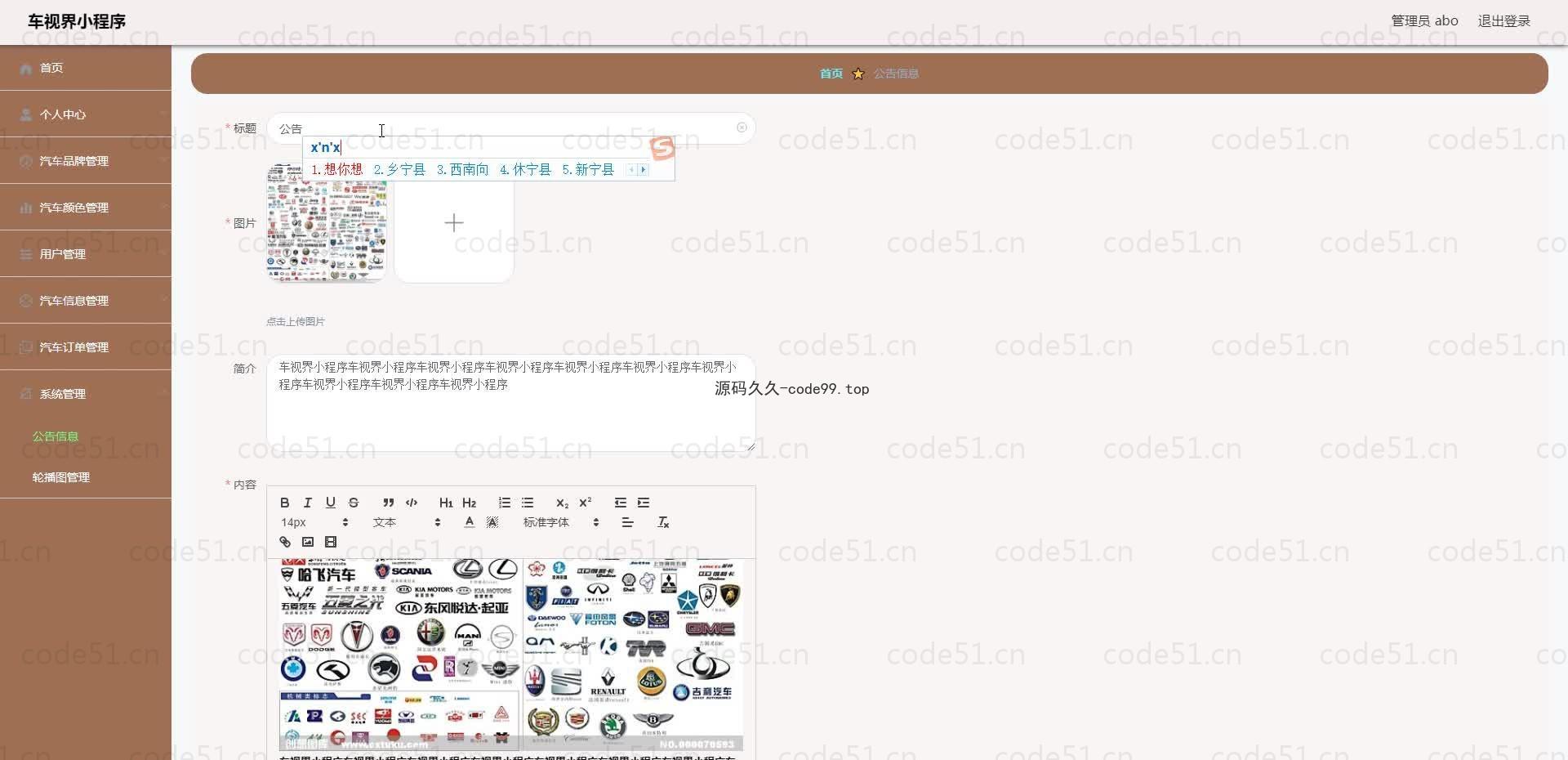The height and width of the screenshot is (760, 1568).
Task: Click 退出登录 to log out
Action: (x=1503, y=20)
